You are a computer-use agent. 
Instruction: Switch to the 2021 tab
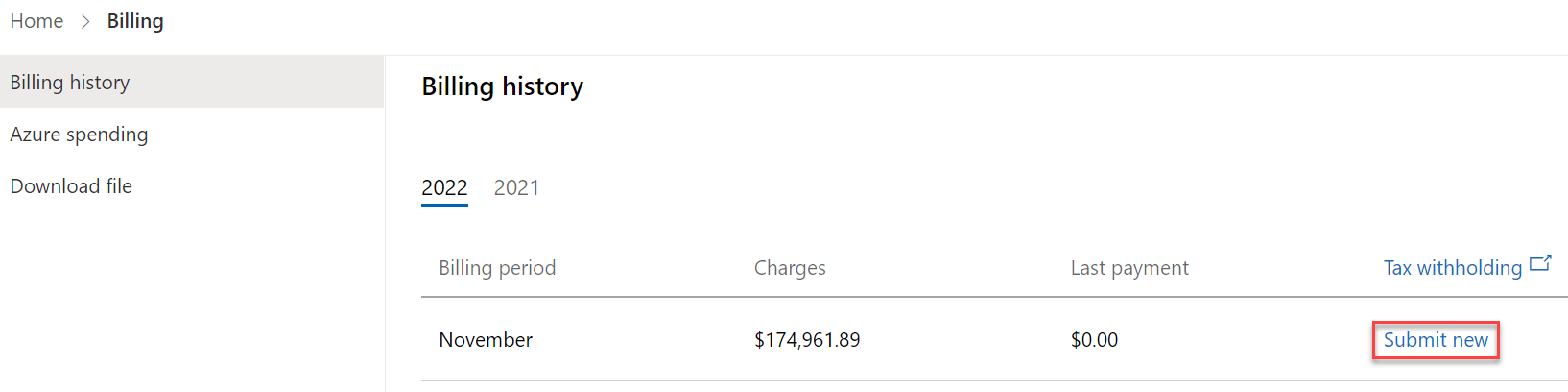pyautogui.click(x=516, y=187)
